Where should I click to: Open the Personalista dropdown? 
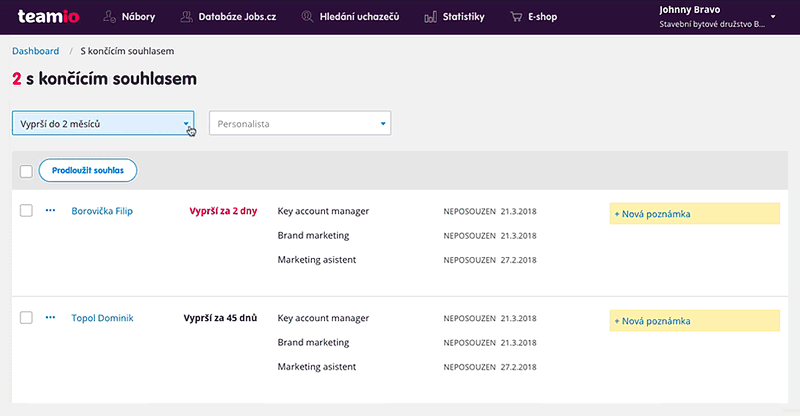300,123
